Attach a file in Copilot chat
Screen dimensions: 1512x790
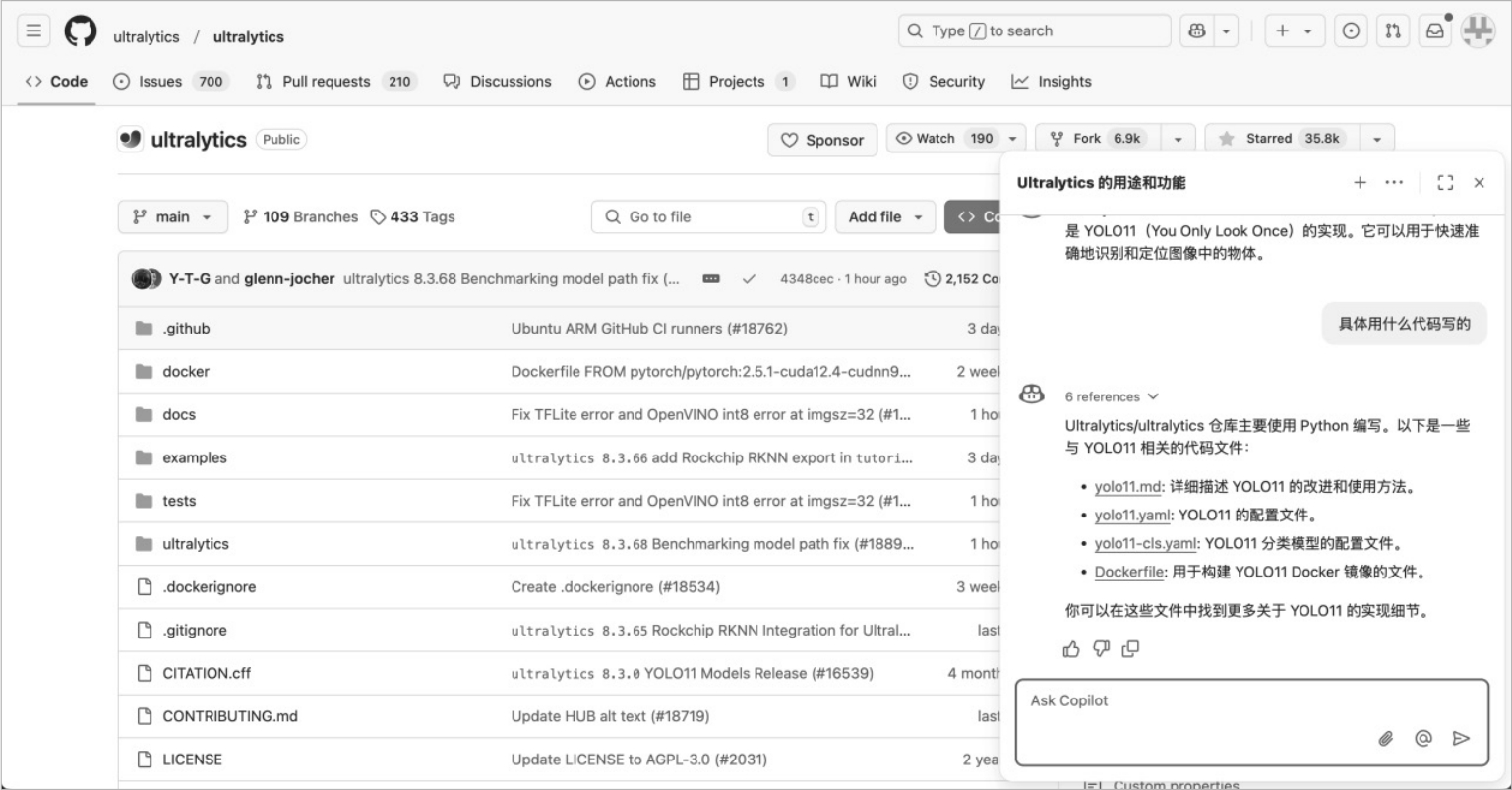point(1386,738)
